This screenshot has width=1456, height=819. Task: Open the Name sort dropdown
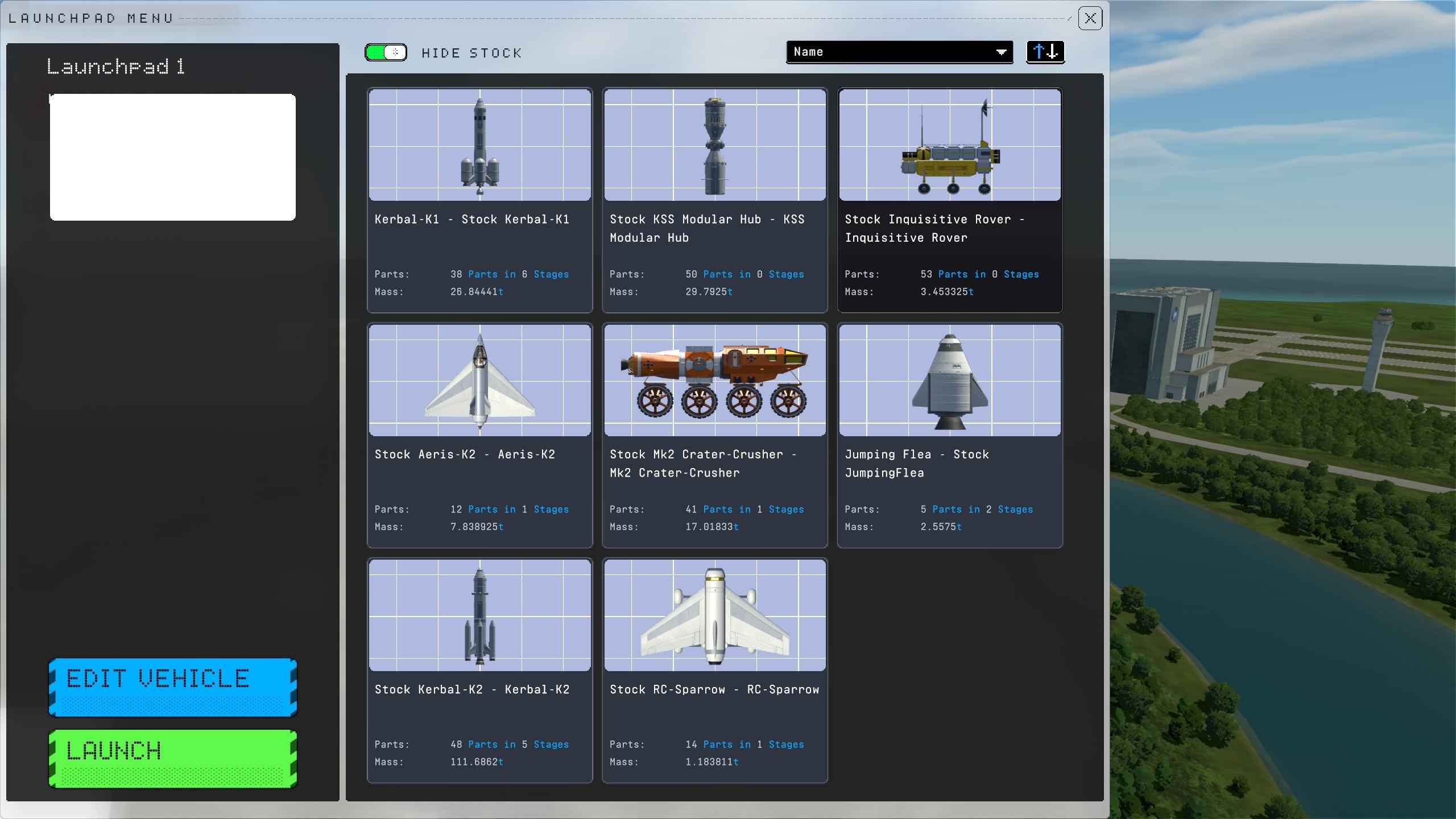tap(899, 52)
